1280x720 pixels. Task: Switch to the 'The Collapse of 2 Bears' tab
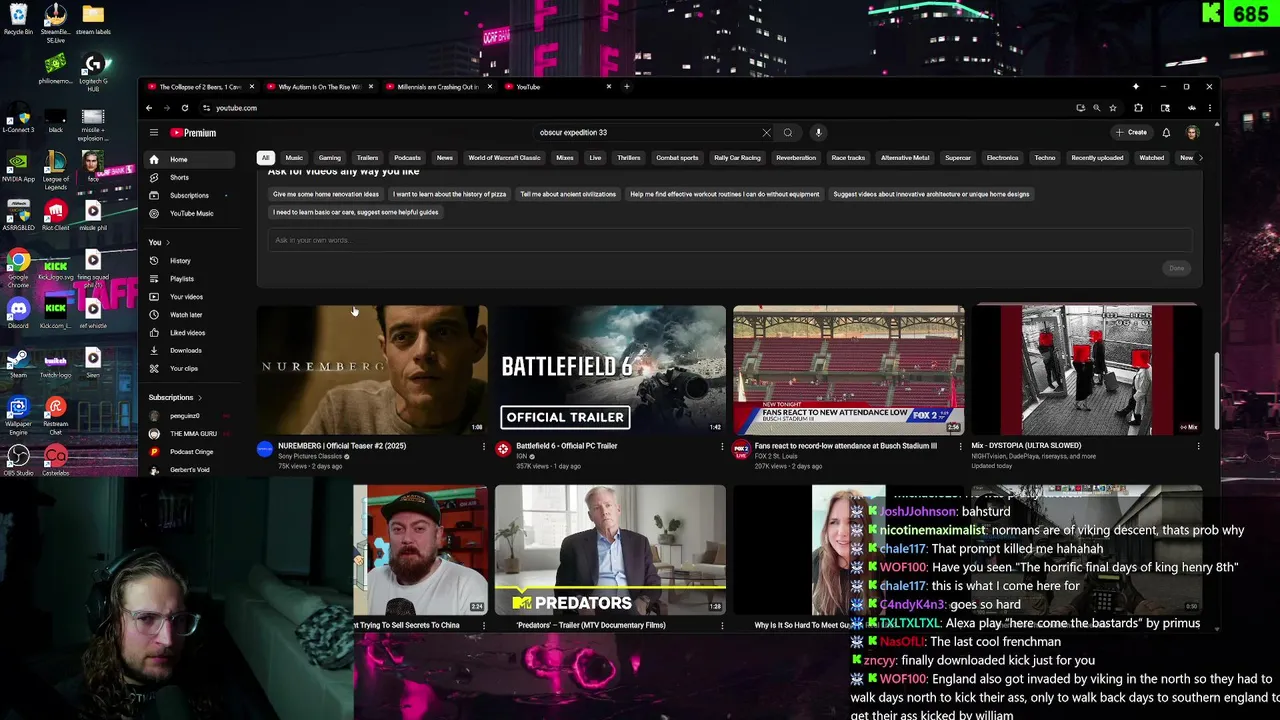pyautogui.click(x=200, y=87)
